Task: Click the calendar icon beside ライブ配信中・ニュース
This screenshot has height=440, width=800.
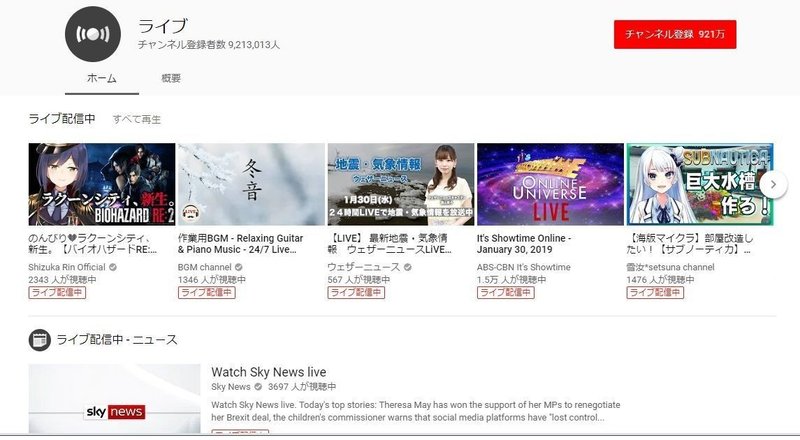Action: (x=39, y=340)
